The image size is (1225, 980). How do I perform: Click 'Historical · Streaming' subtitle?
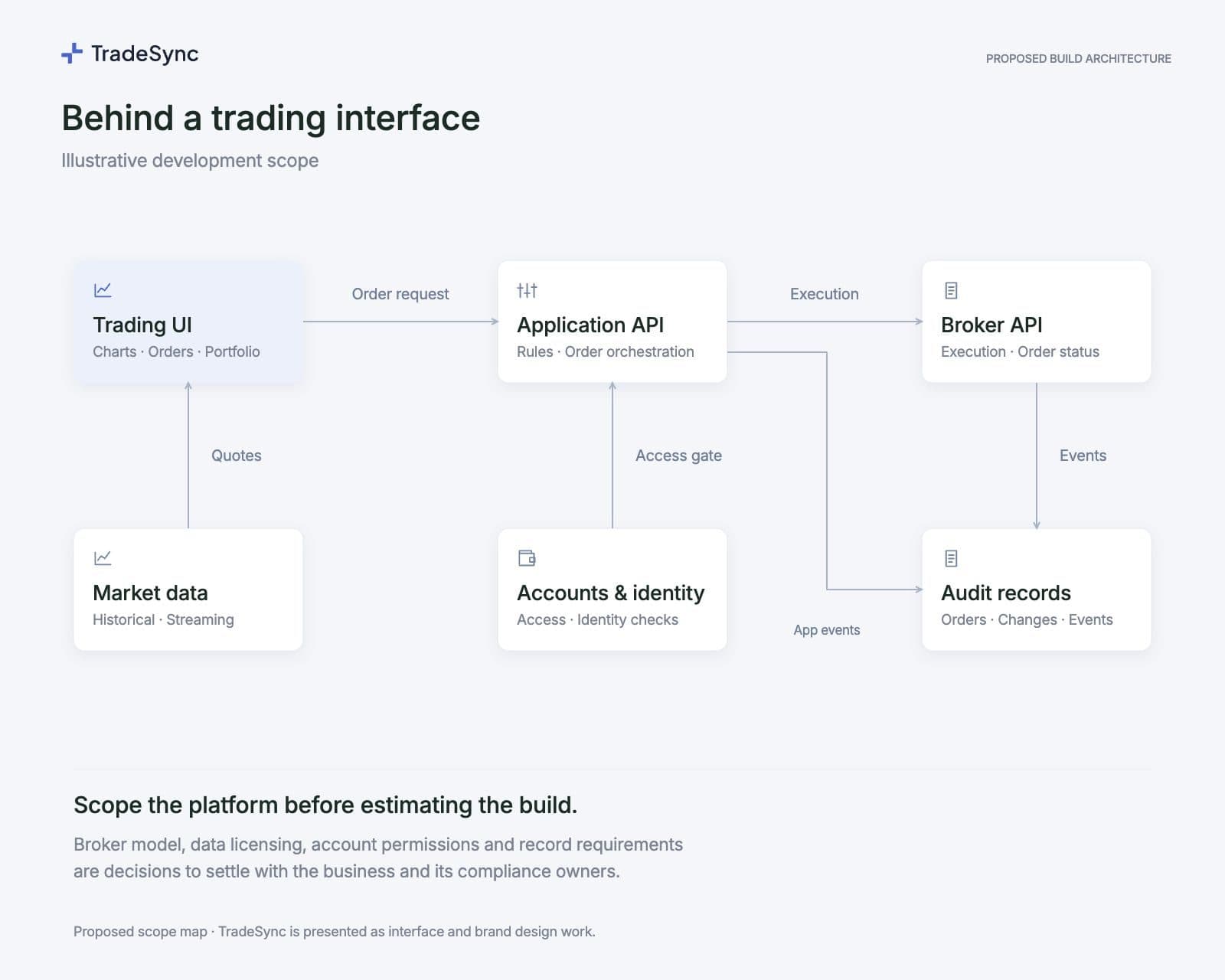pyautogui.click(x=163, y=619)
